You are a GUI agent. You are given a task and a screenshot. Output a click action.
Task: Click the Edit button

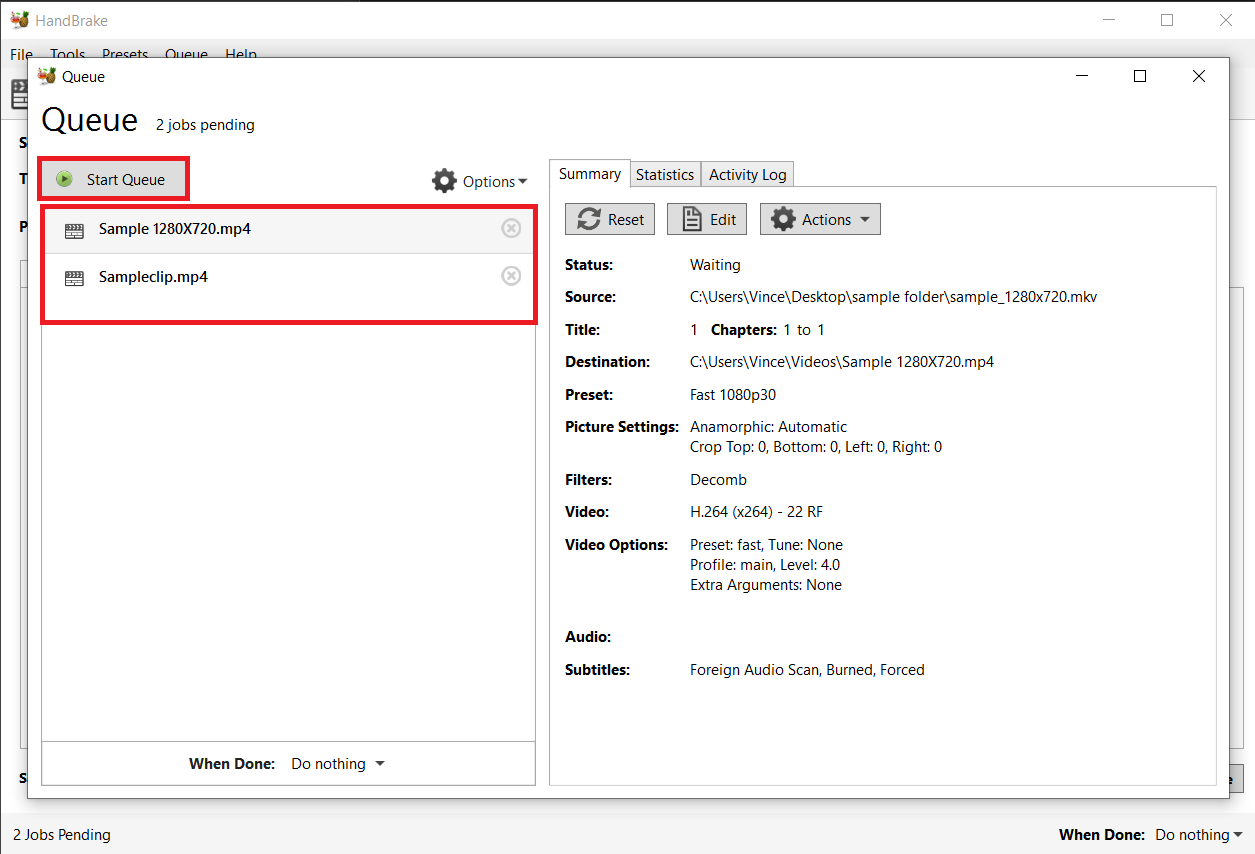(x=706, y=218)
